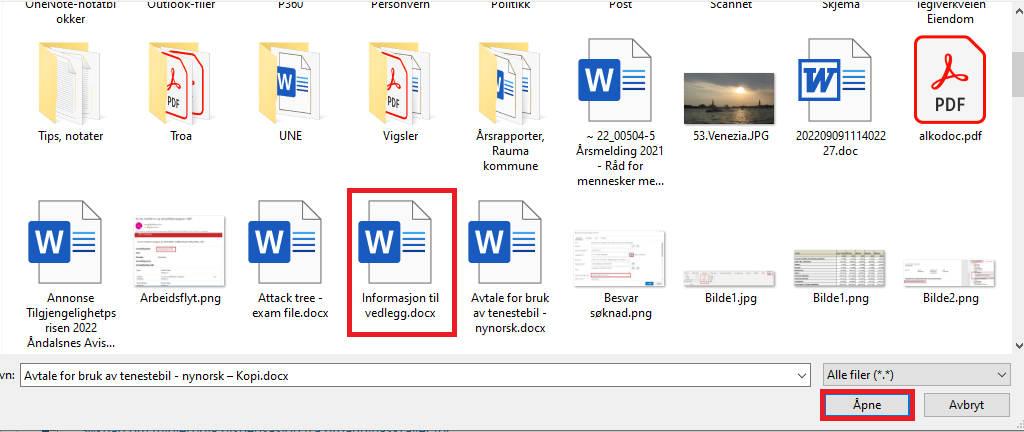Click the Åpne button
The image size is (1024, 432).
866,405
